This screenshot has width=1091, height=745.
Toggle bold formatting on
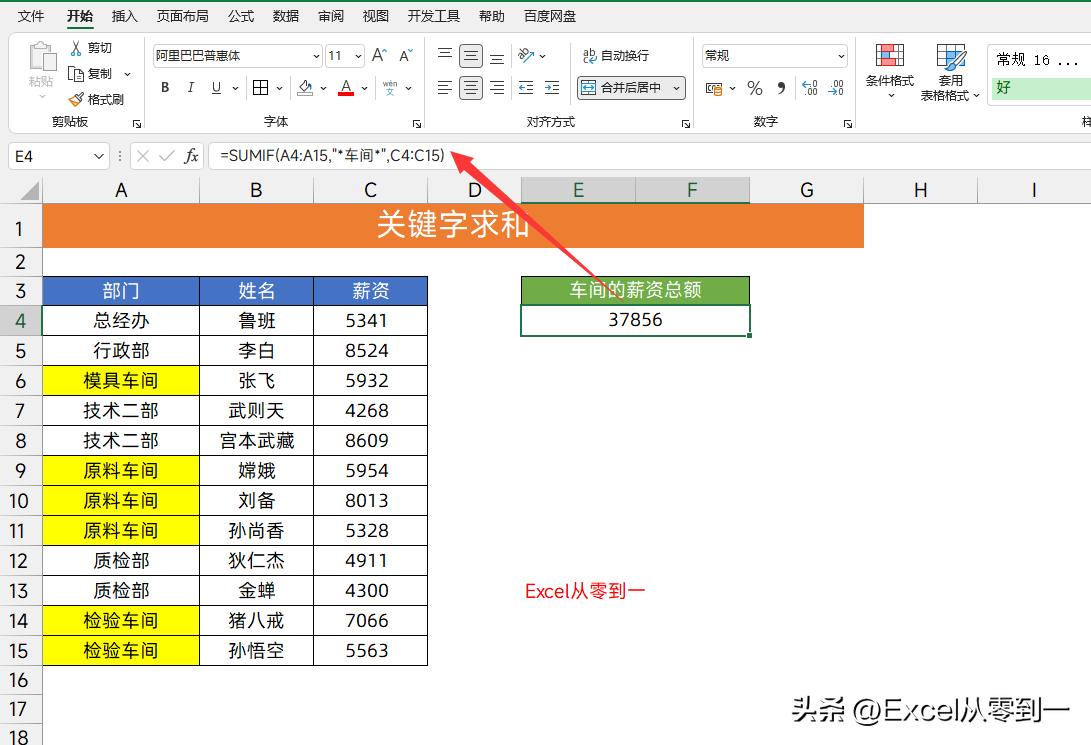coord(164,88)
